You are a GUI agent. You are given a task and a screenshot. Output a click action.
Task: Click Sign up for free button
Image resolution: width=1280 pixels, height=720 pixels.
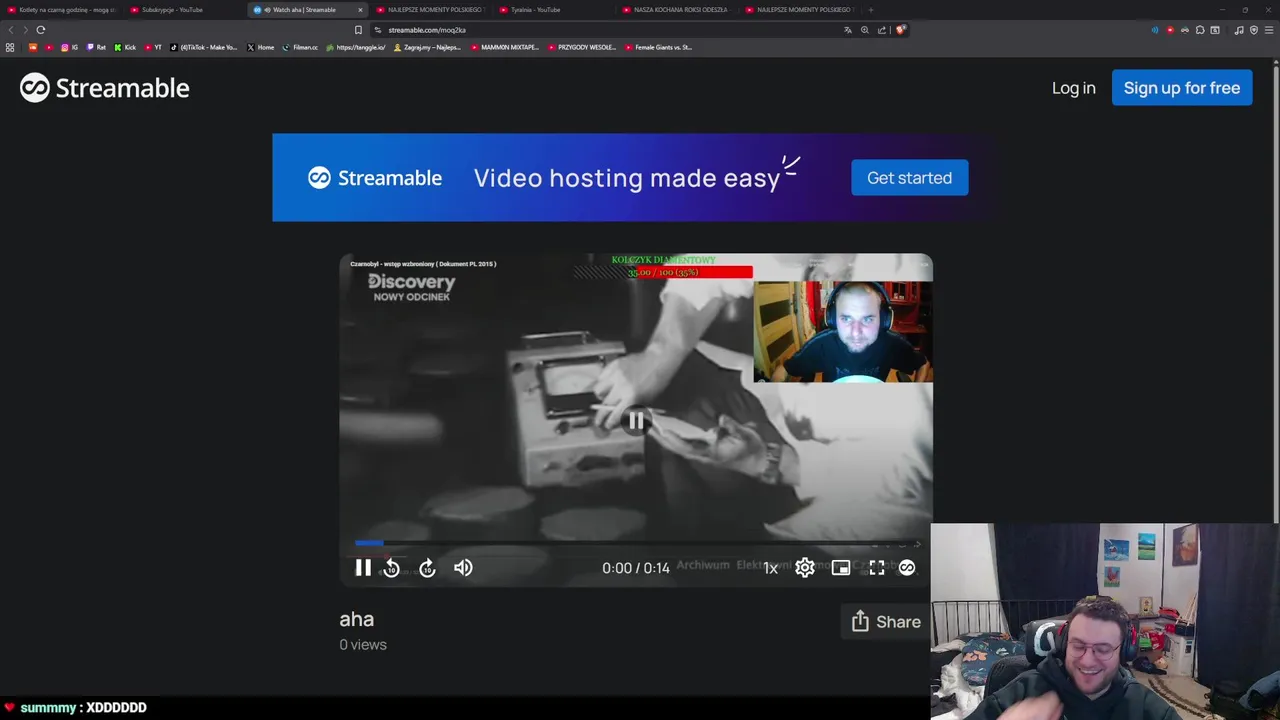(x=1182, y=88)
